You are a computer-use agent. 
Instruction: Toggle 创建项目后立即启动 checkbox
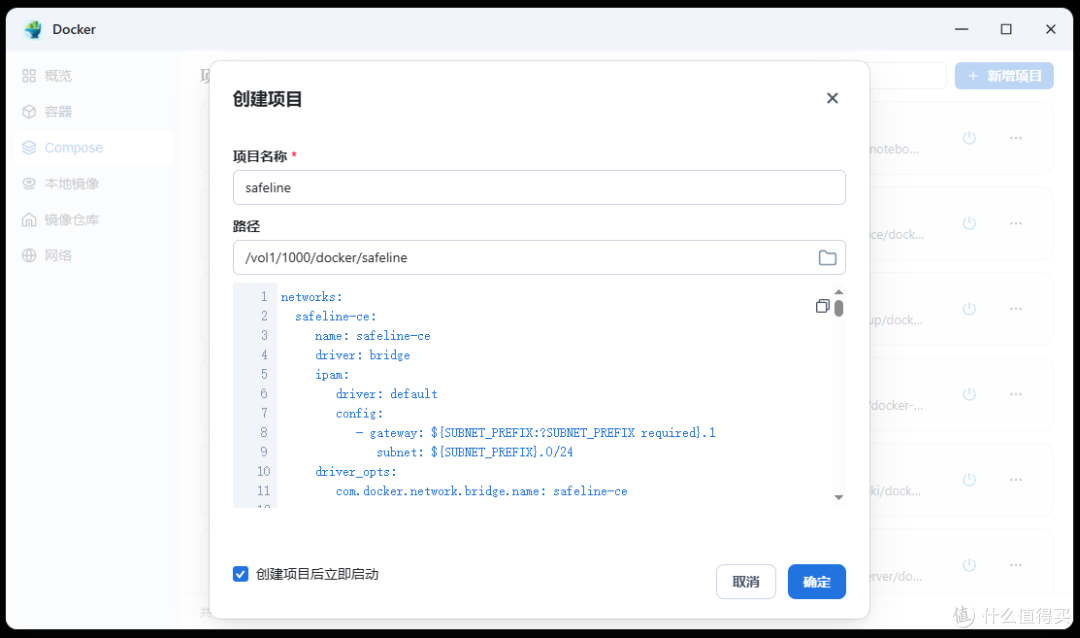[x=240, y=574]
